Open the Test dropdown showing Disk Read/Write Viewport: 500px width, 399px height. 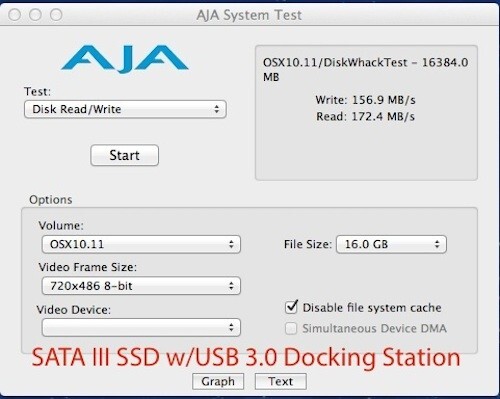coord(125,109)
